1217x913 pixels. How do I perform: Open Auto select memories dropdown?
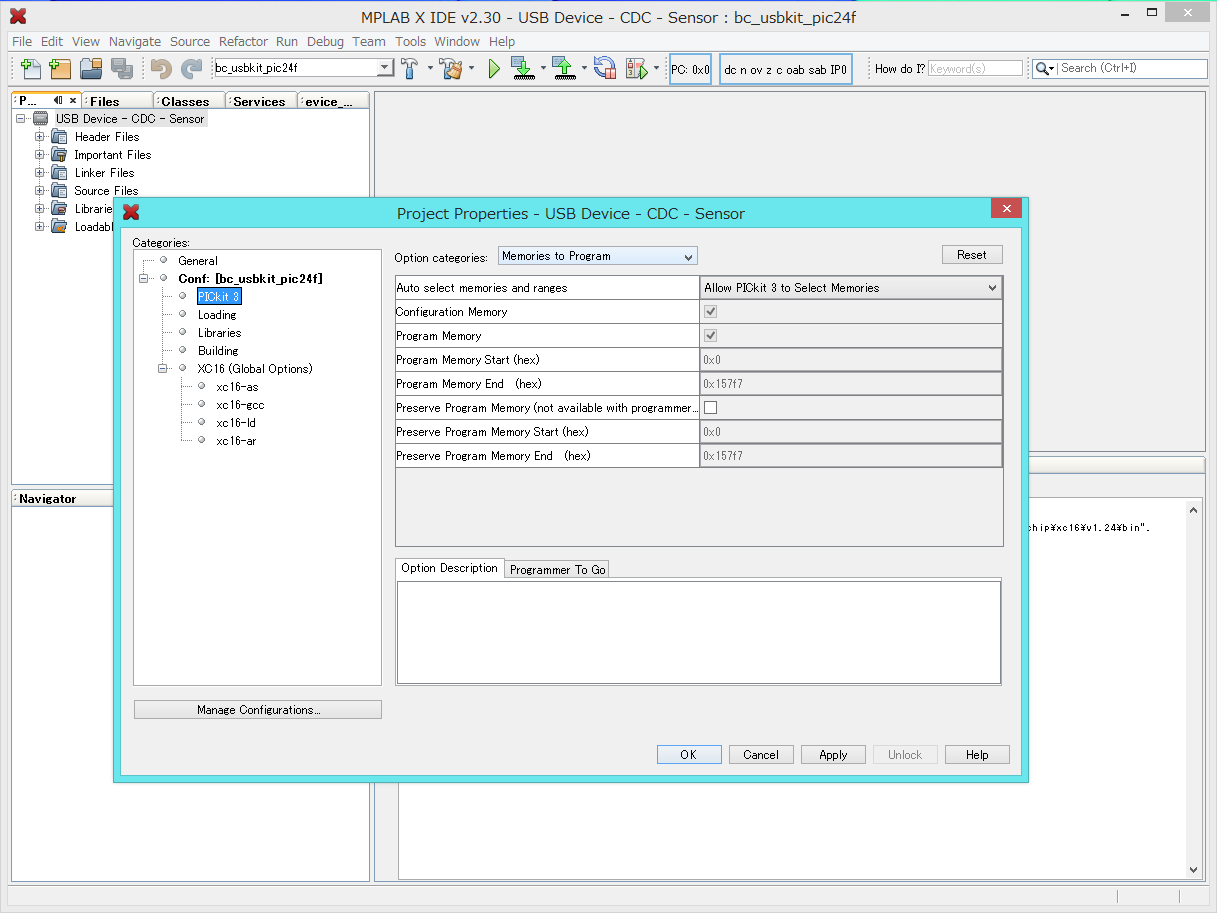click(x=851, y=288)
